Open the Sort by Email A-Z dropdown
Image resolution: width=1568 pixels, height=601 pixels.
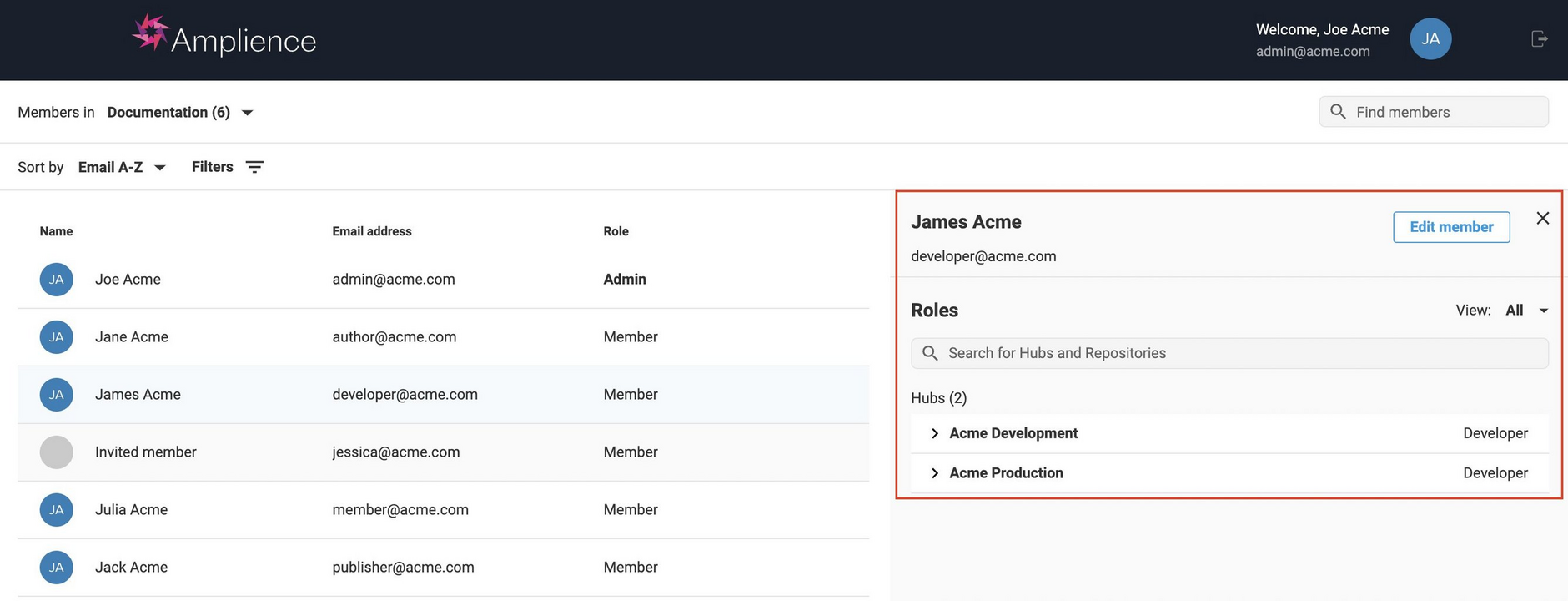[x=122, y=168]
